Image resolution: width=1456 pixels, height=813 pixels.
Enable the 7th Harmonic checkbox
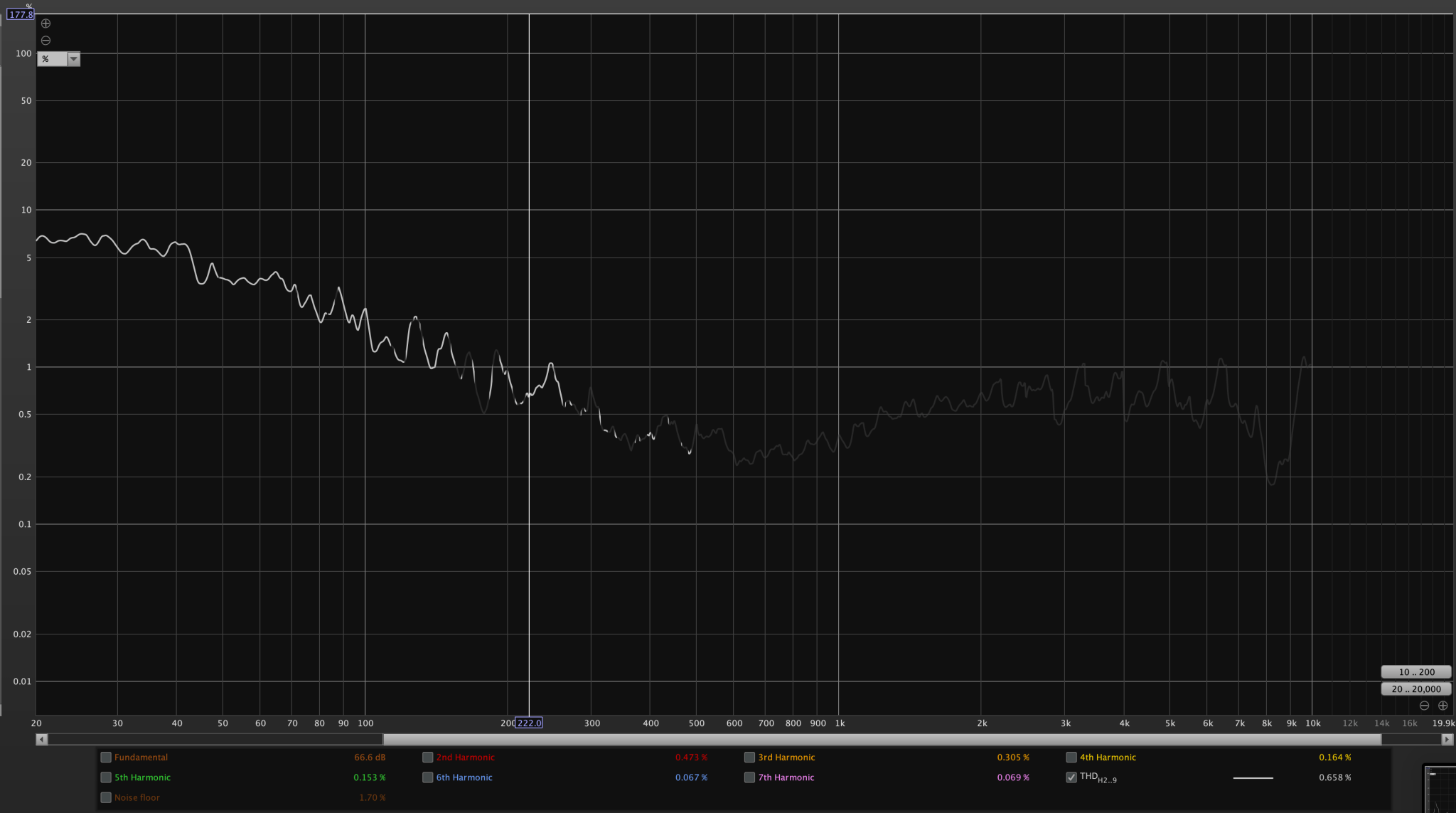click(x=749, y=777)
